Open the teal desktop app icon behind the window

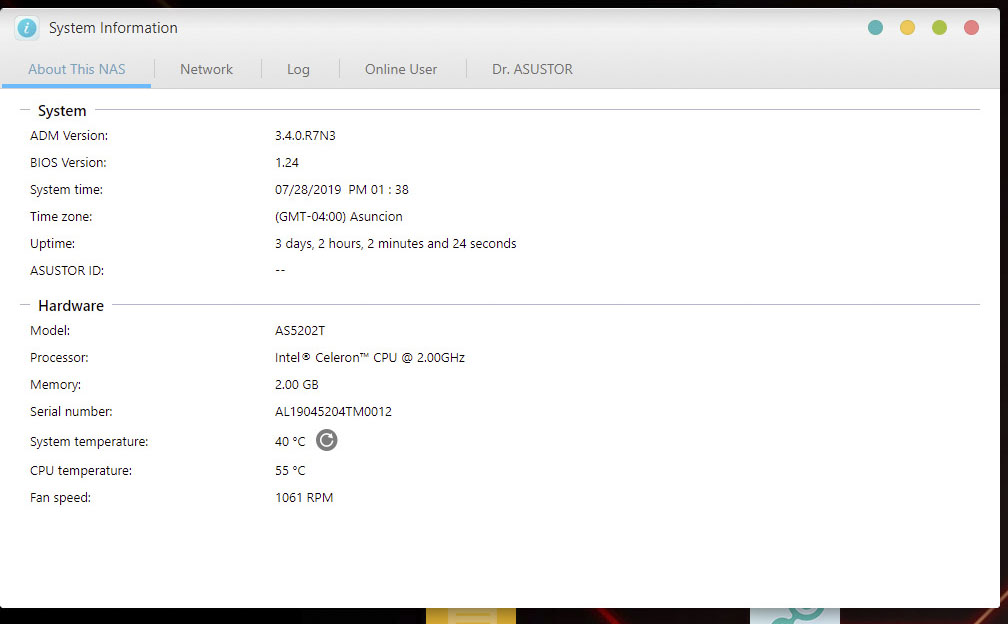pyautogui.click(x=795, y=616)
